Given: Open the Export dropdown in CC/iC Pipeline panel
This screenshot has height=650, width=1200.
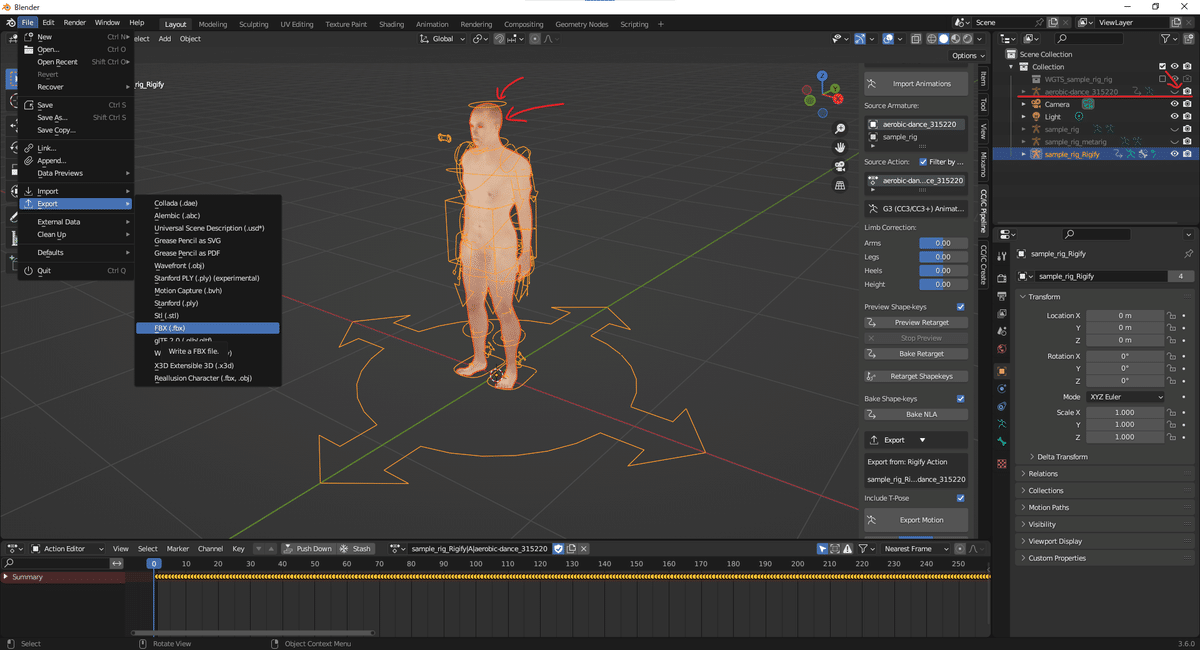Looking at the screenshot, I should 916,440.
